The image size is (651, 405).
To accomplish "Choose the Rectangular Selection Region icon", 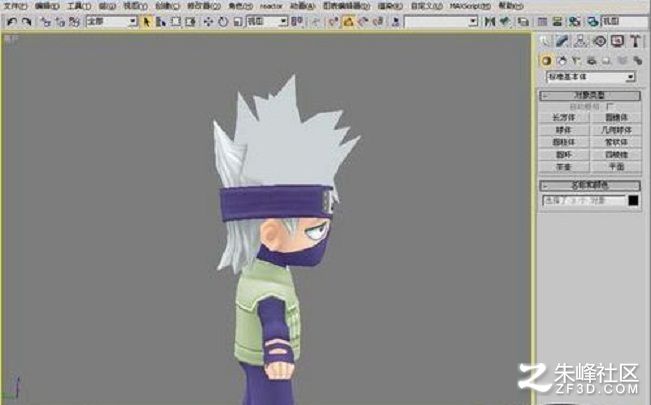I will (x=176, y=22).
